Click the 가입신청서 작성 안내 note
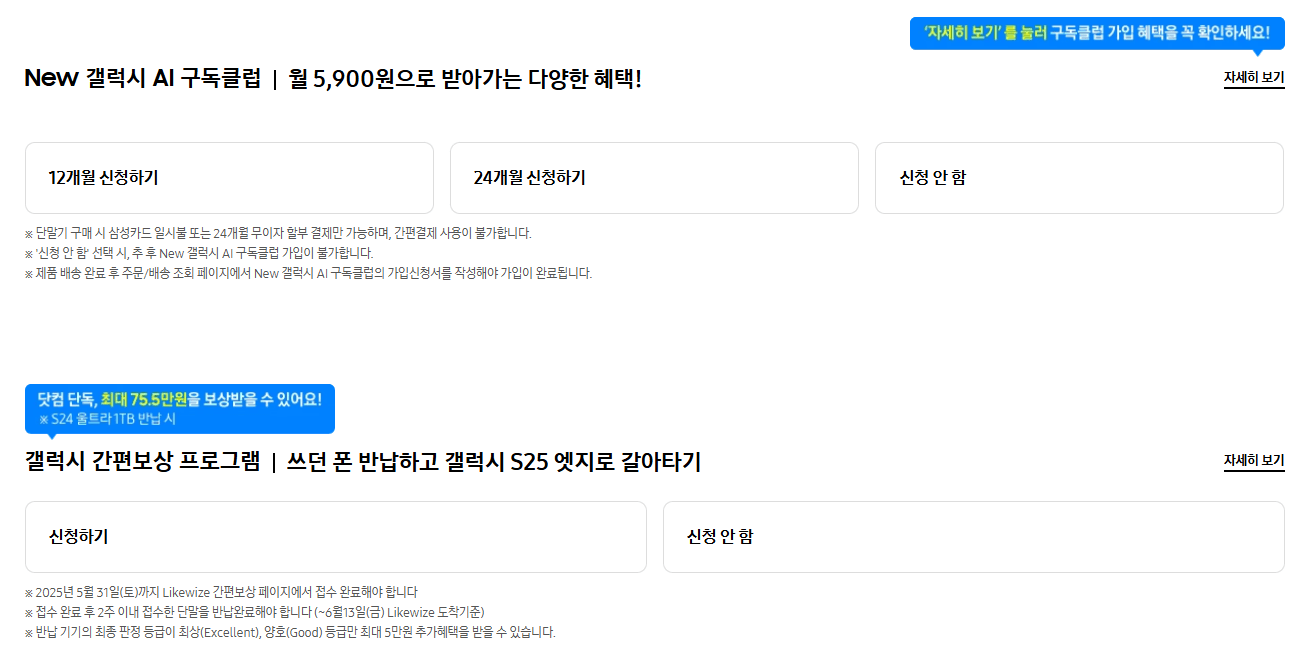Image resolution: width=1309 pixels, height=655 pixels. click(308, 271)
